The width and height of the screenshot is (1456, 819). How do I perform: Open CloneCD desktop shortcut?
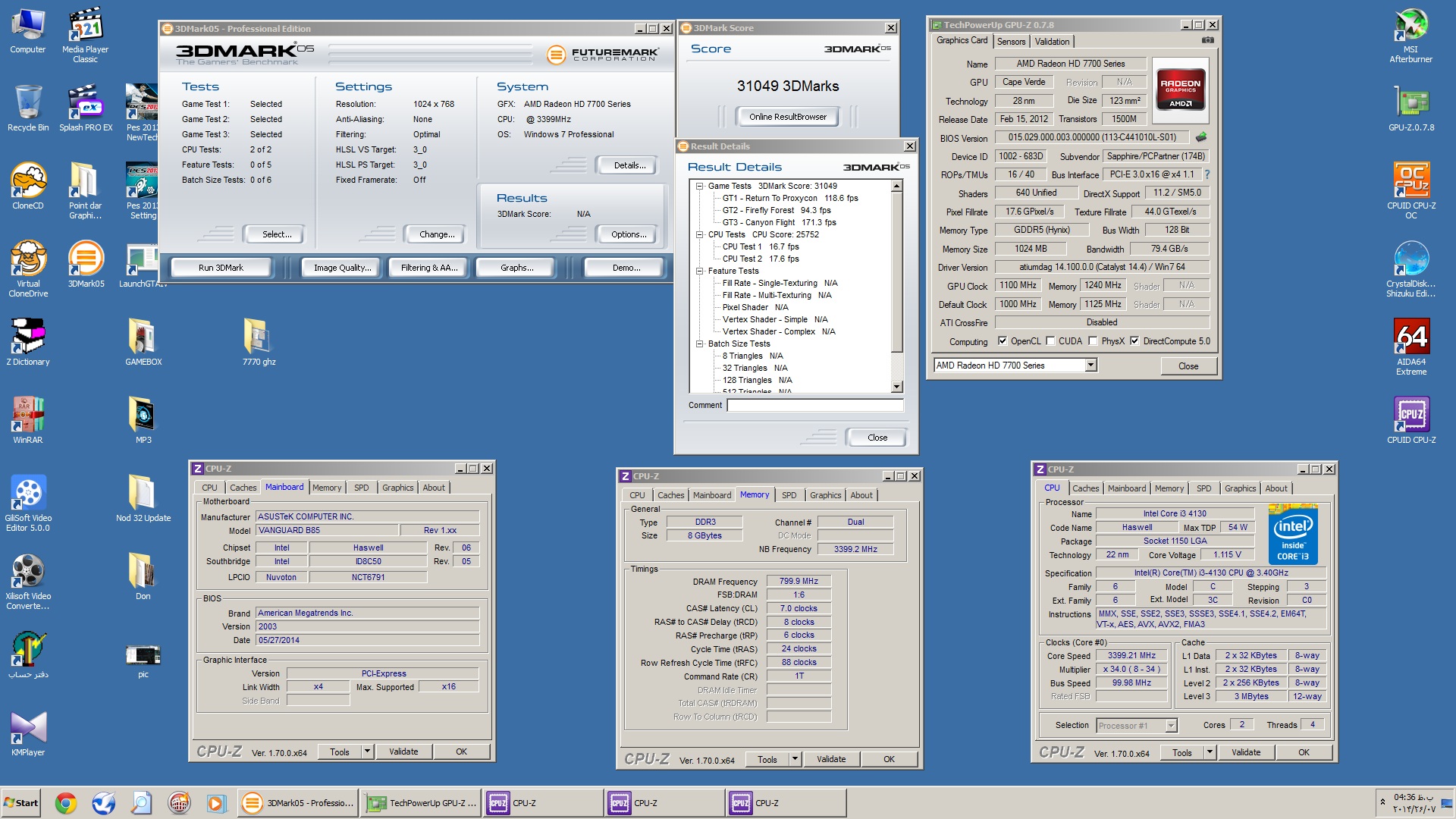(28, 187)
